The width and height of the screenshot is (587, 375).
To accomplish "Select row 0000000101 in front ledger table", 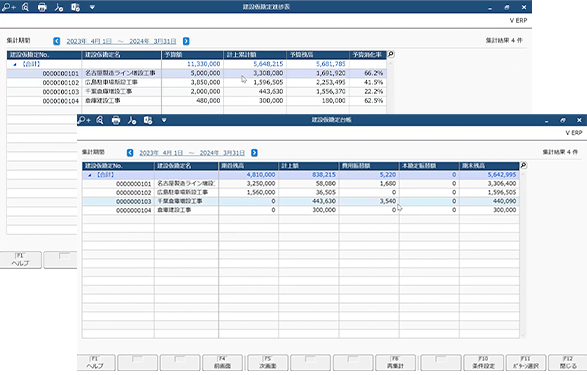I will point(301,184).
